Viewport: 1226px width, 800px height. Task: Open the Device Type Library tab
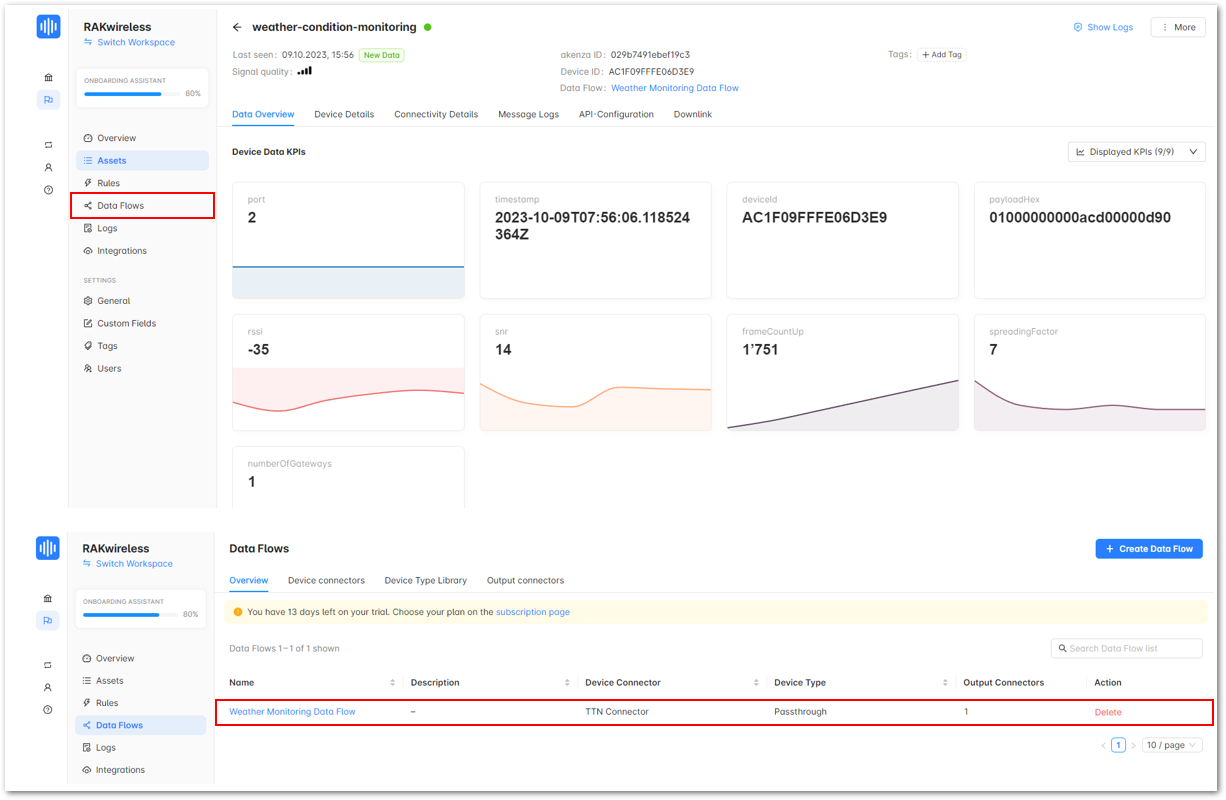coord(426,580)
